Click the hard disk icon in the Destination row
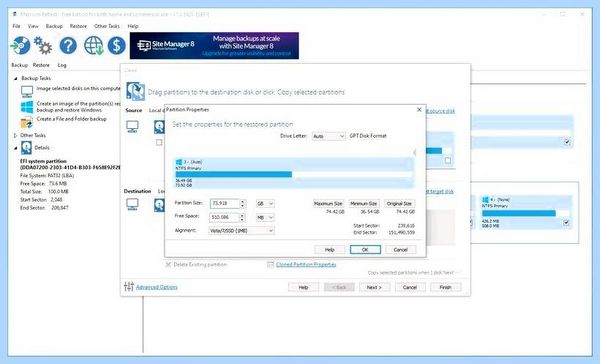 click(x=159, y=205)
